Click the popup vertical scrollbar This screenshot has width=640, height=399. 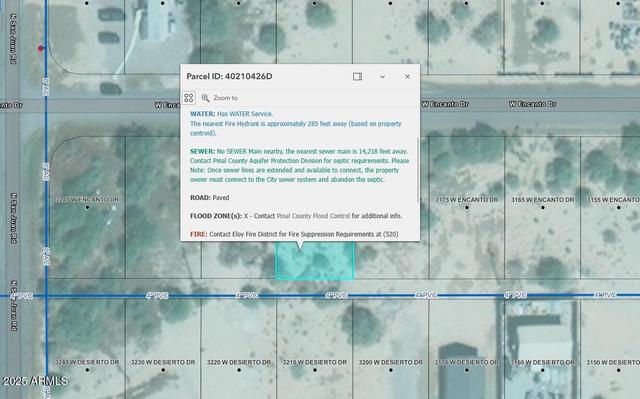[x=418, y=170]
